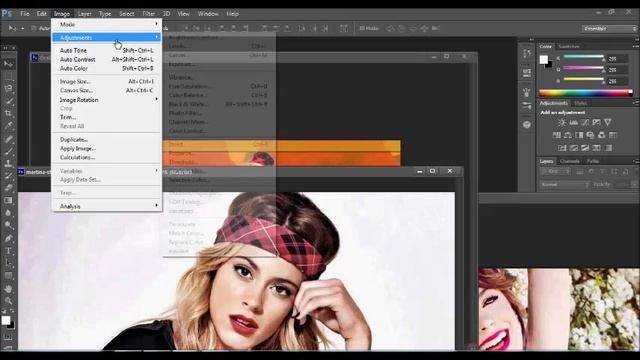This screenshot has width=640, height=360.
Task: Add a Hue/Saturation adjustment
Action: (x=557, y=135)
